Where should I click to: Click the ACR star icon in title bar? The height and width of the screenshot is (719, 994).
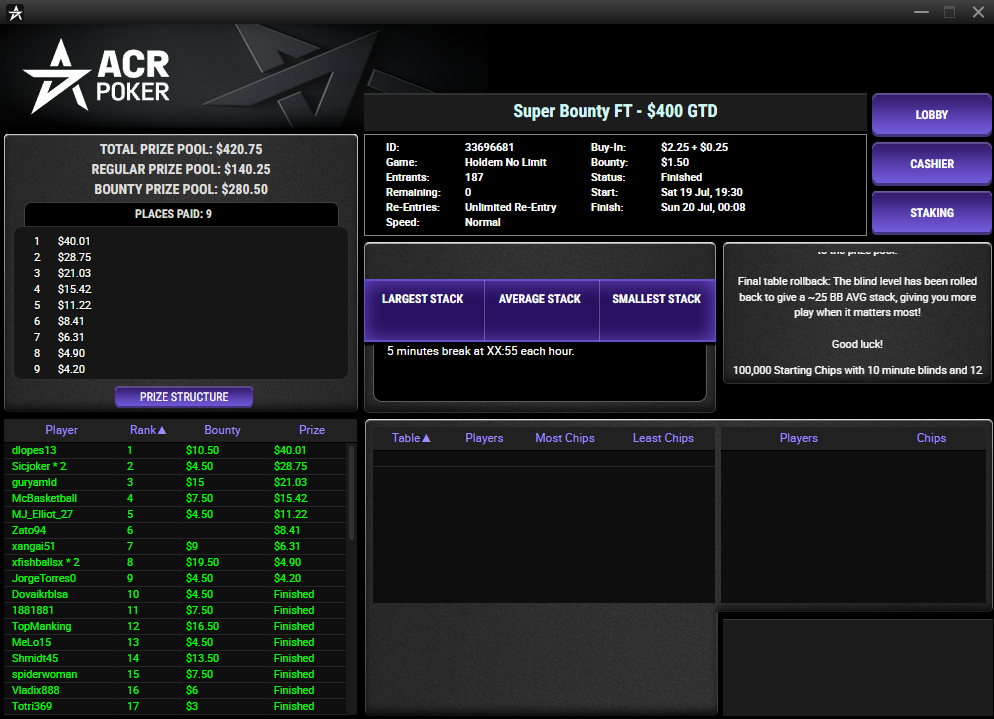click(15, 12)
